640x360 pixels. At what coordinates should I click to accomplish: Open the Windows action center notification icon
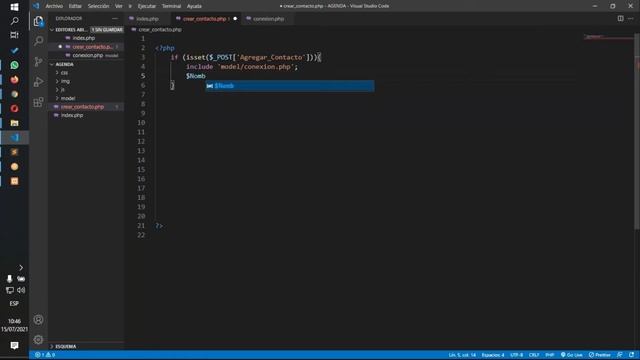14,346
